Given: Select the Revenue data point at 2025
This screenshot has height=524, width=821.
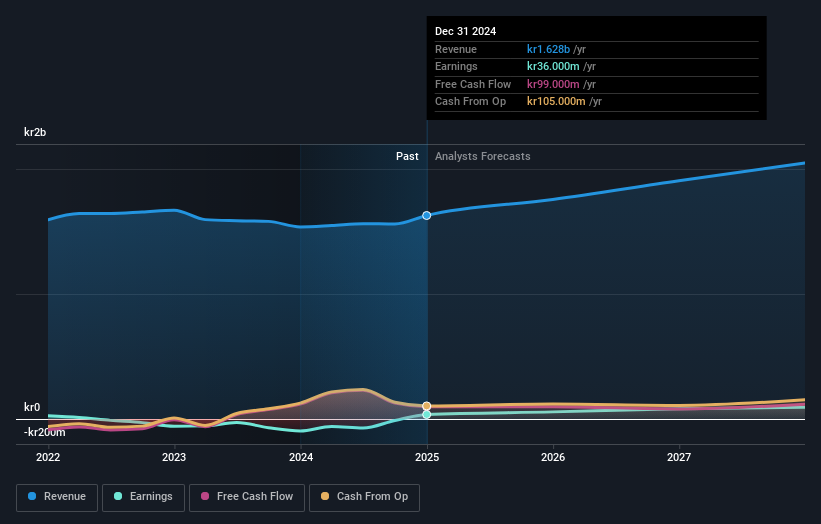Looking at the screenshot, I should [x=427, y=216].
